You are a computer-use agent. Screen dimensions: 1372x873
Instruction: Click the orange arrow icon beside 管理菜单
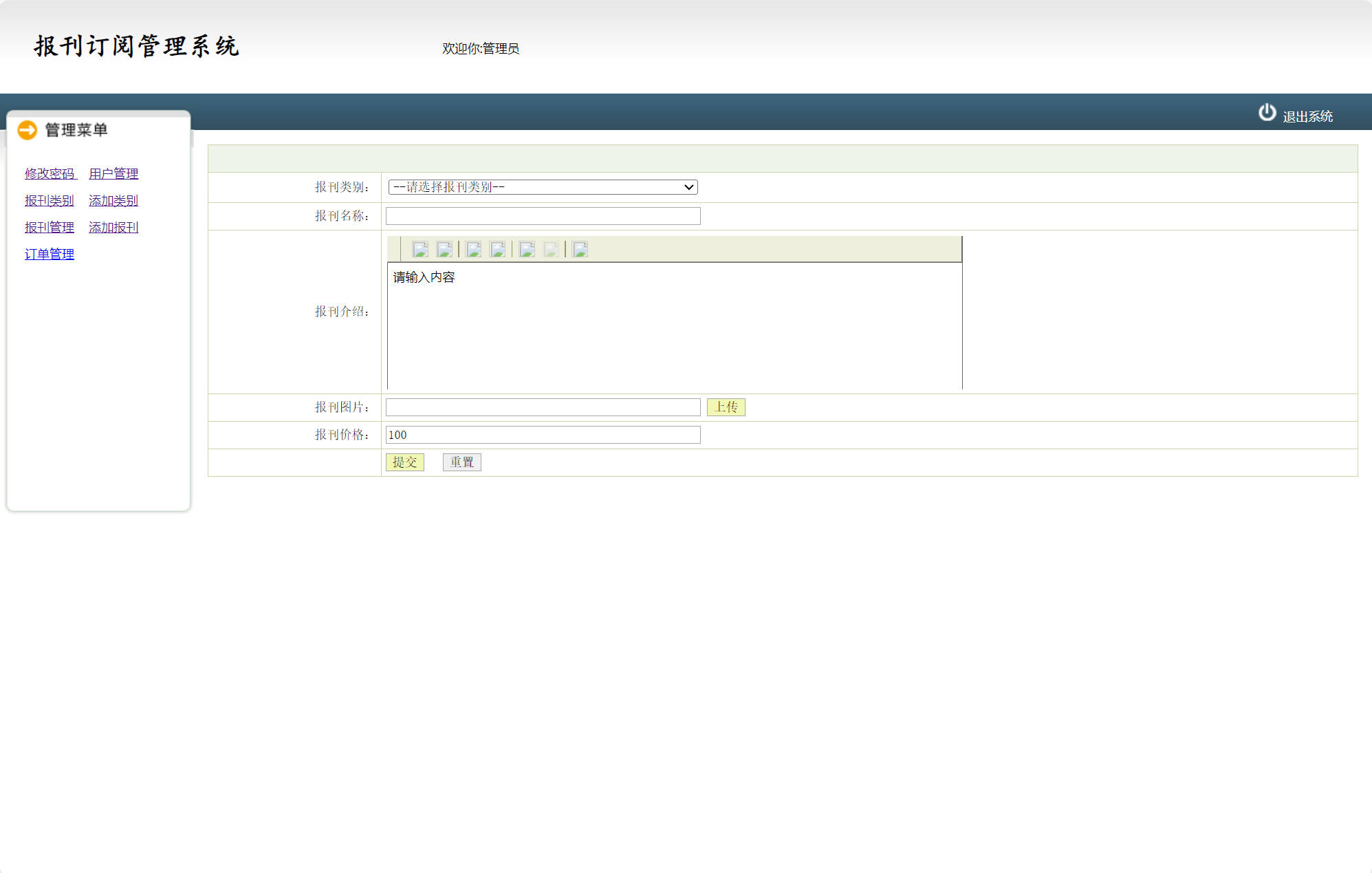[28, 130]
